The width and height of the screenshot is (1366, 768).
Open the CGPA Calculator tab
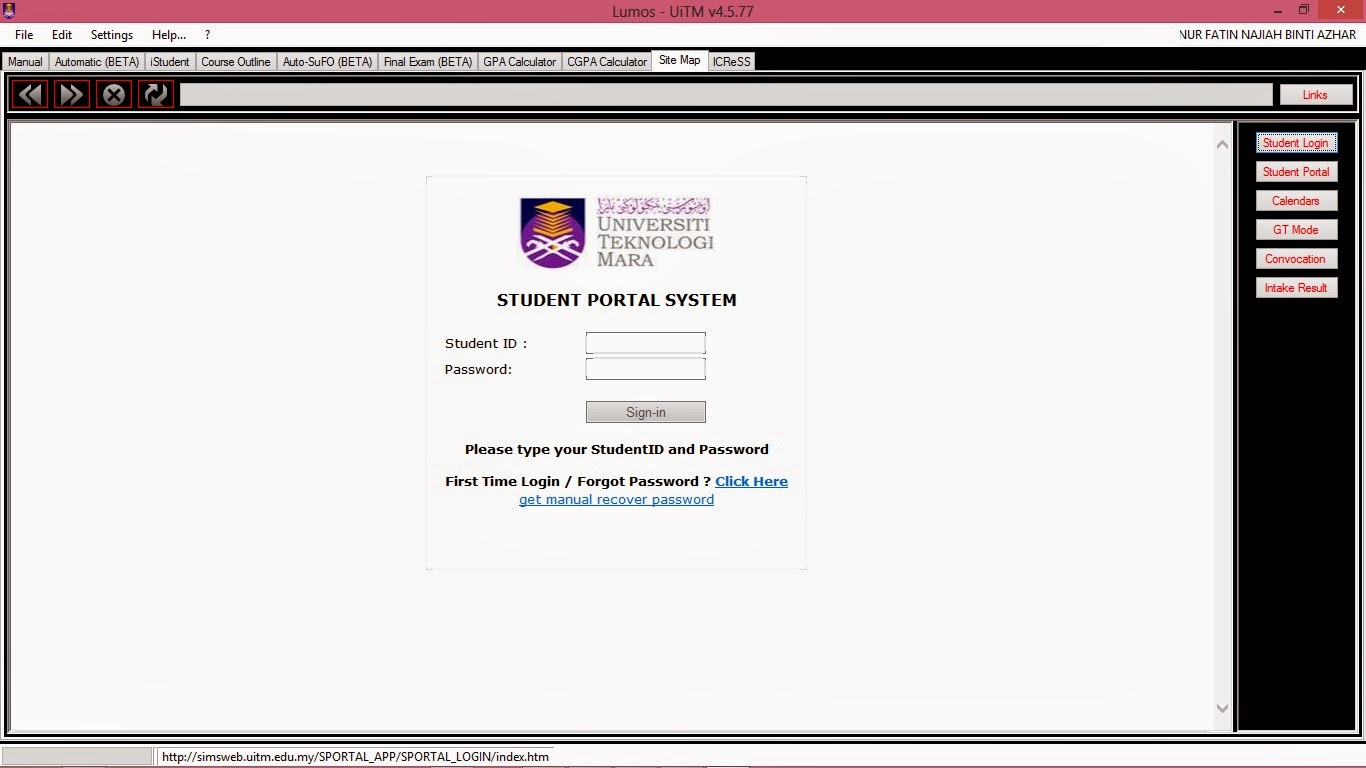tap(607, 62)
